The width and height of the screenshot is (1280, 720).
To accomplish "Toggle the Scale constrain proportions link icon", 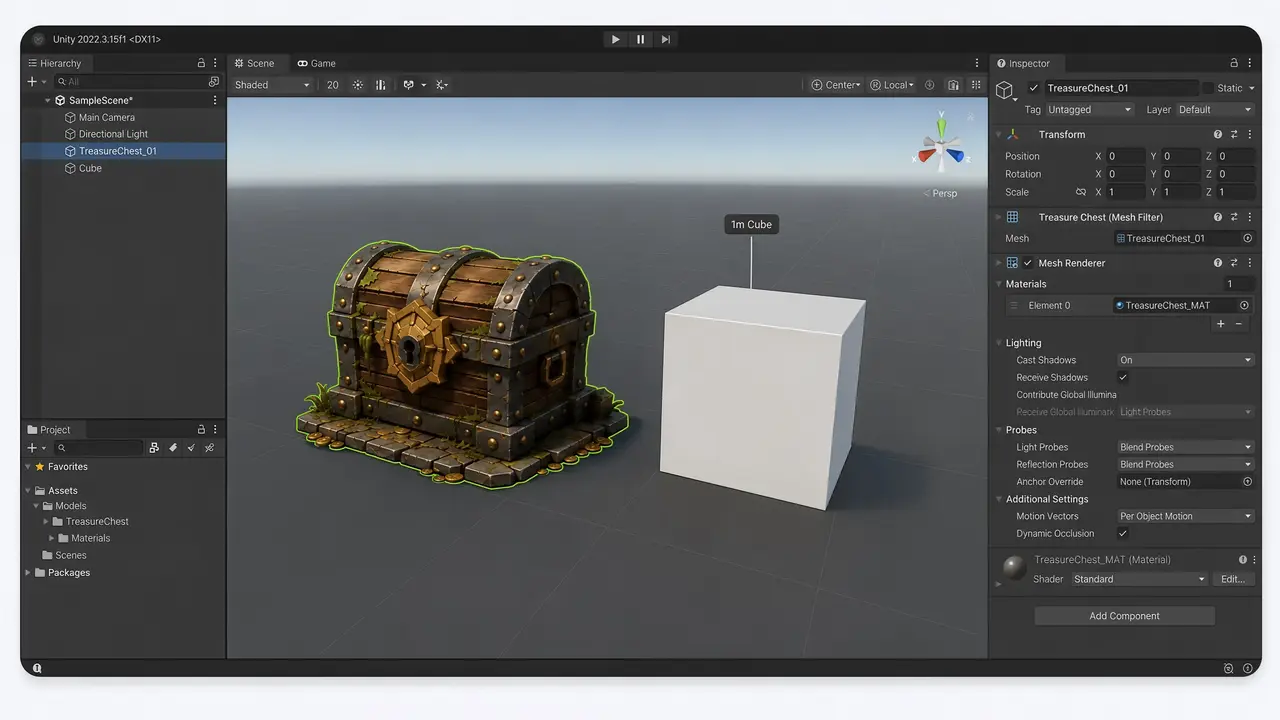I will (x=1080, y=192).
